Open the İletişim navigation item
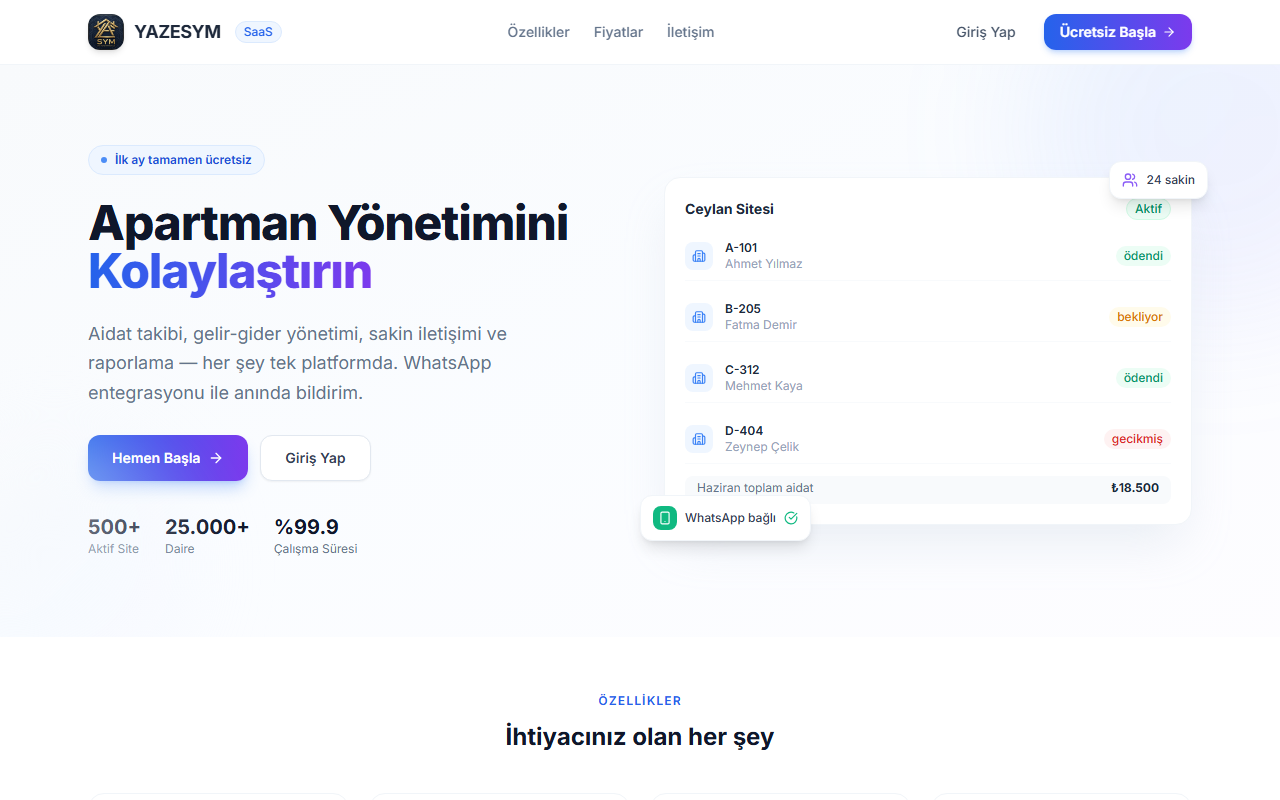The width and height of the screenshot is (1280, 800). click(690, 32)
